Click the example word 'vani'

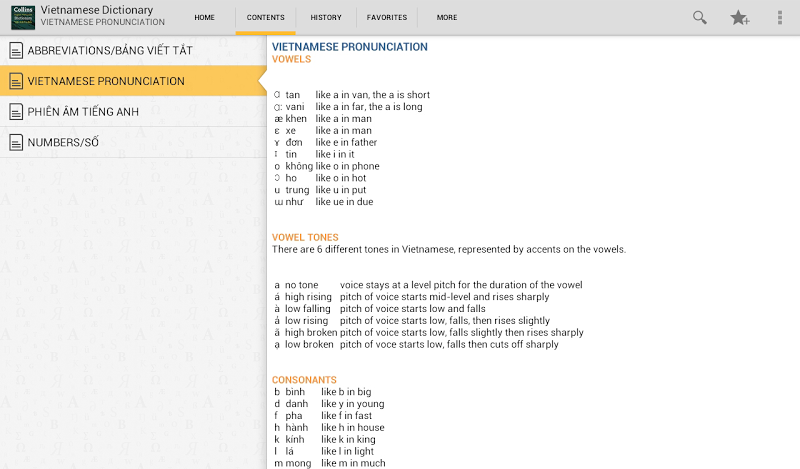click(295, 107)
